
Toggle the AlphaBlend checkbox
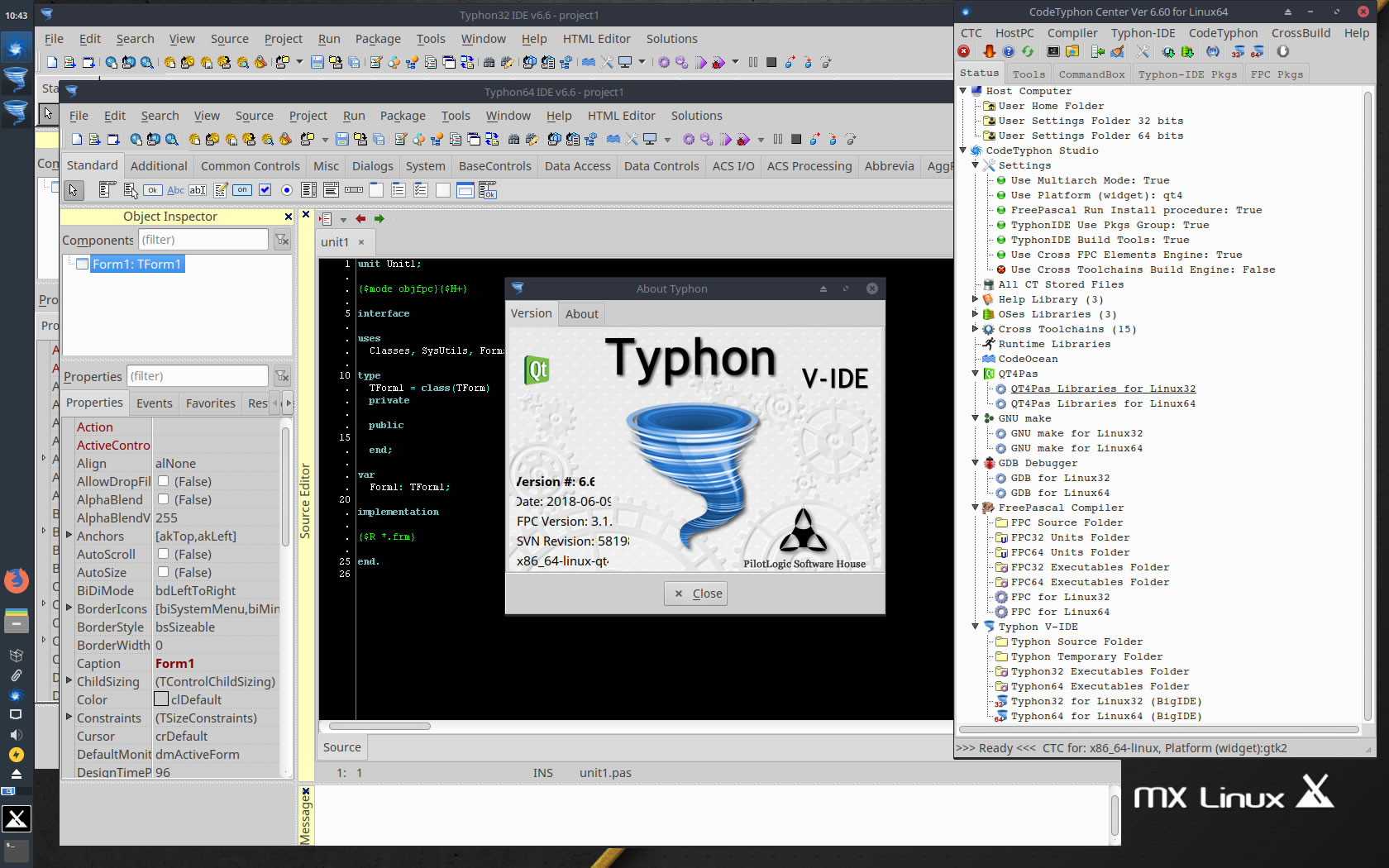coord(164,499)
